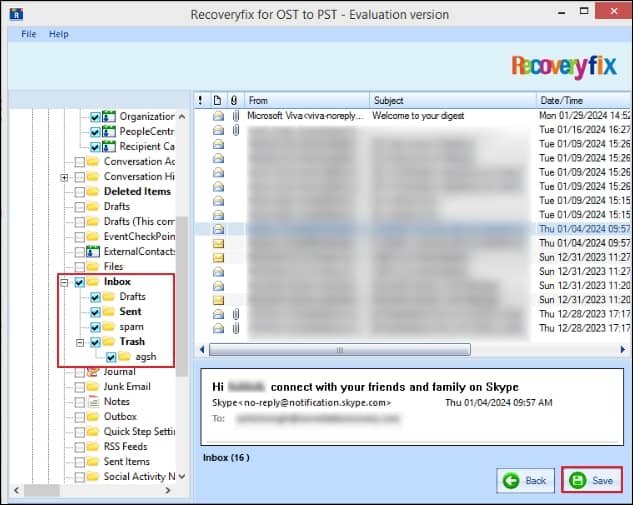Image resolution: width=633 pixels, height=505 pixels.
Task: Click 'Welcome to your digest' subject
Action: [418, 116]
